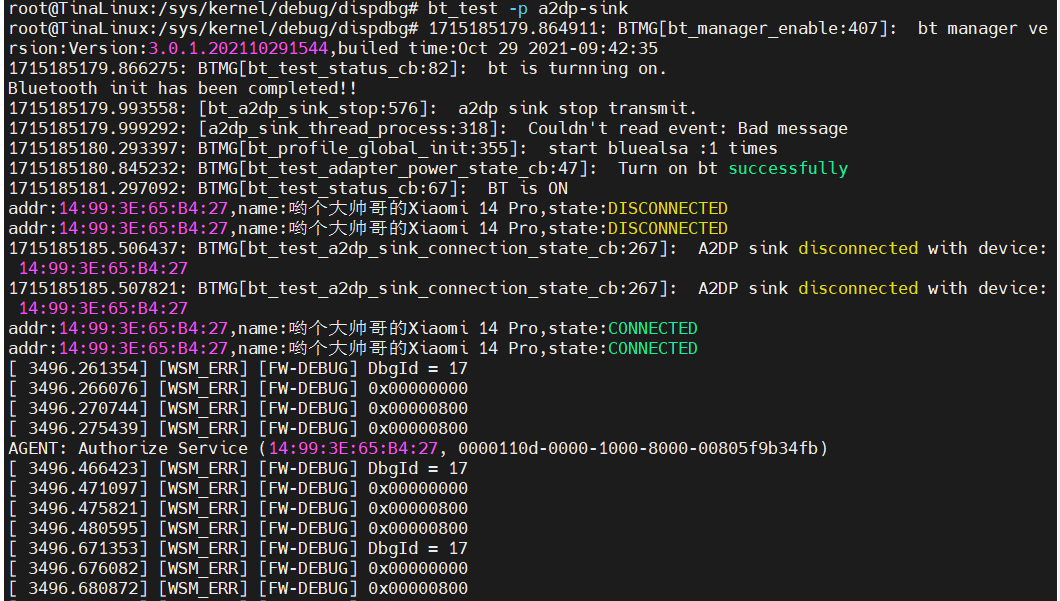Click the 'Bluetooth init has been completed!!' line

click(183, 89)
